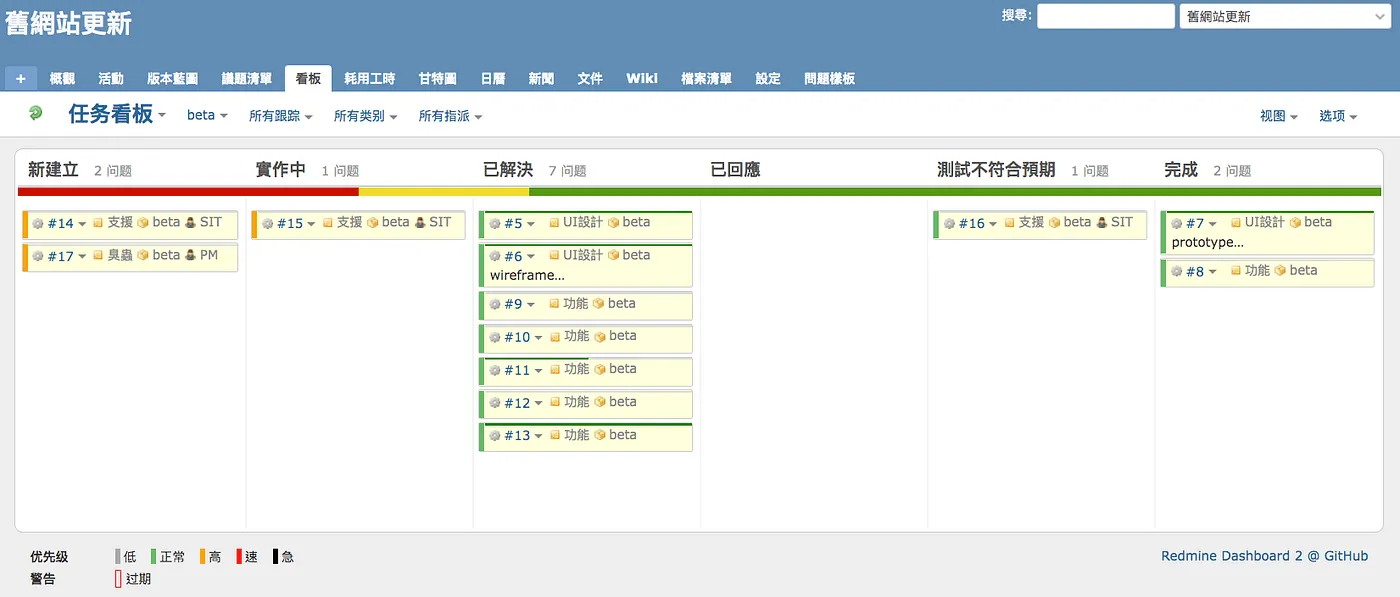
Task: Click the green refresh icon beside 任务看板
Action: point(36,114)
